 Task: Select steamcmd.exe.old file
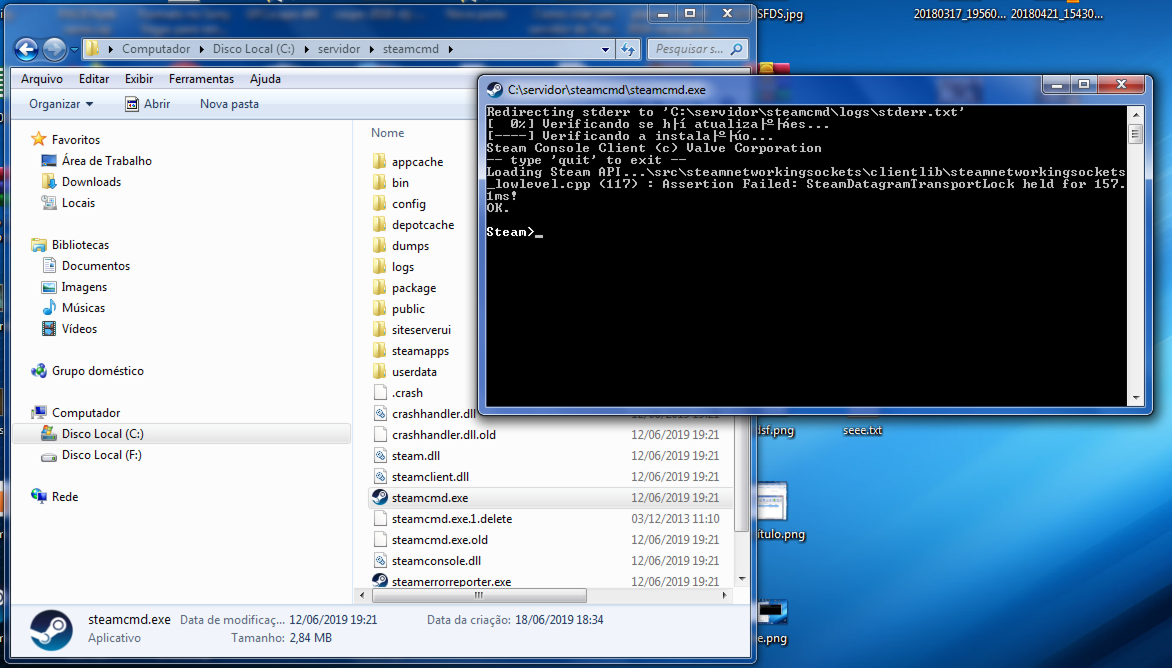click(440, 539)
